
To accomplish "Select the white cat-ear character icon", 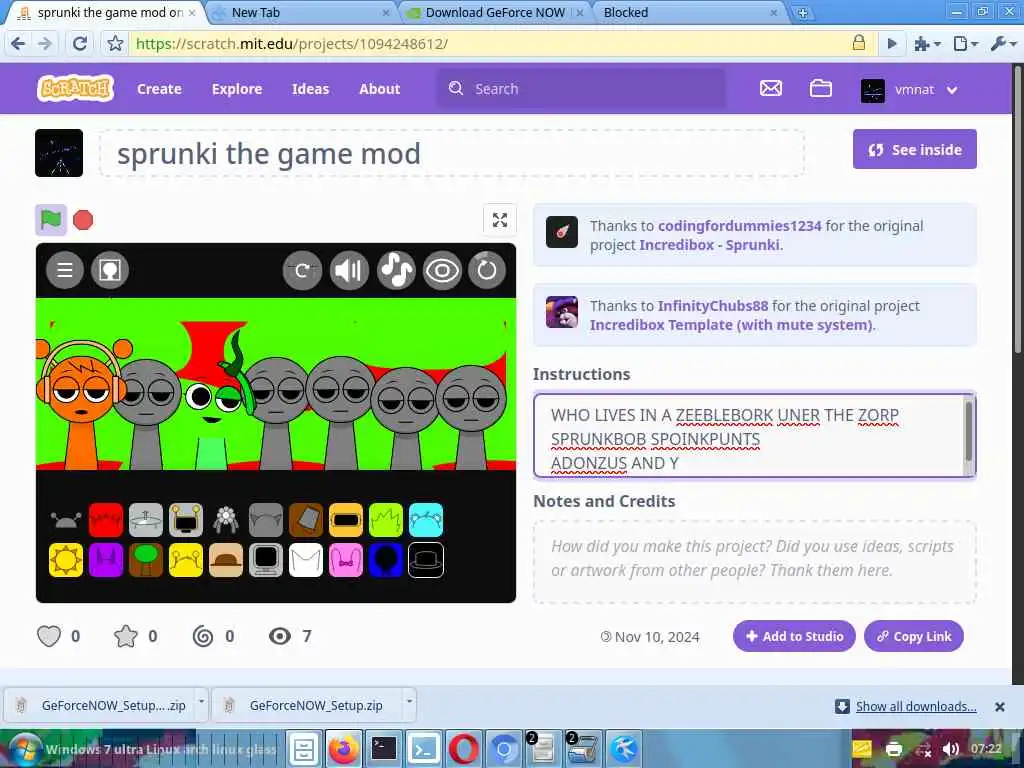I will pyautogui.click(x=306, y=560).
